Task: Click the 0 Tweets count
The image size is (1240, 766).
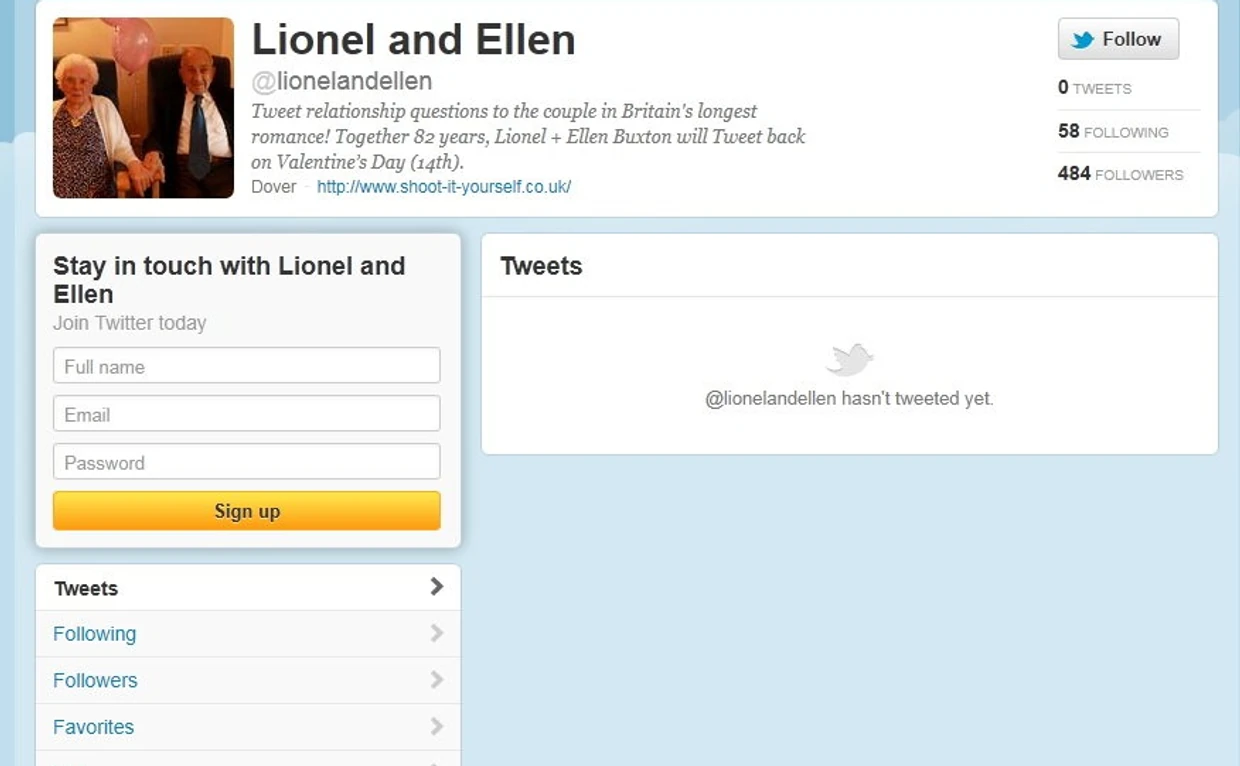Action: (x=1095, y=88)
